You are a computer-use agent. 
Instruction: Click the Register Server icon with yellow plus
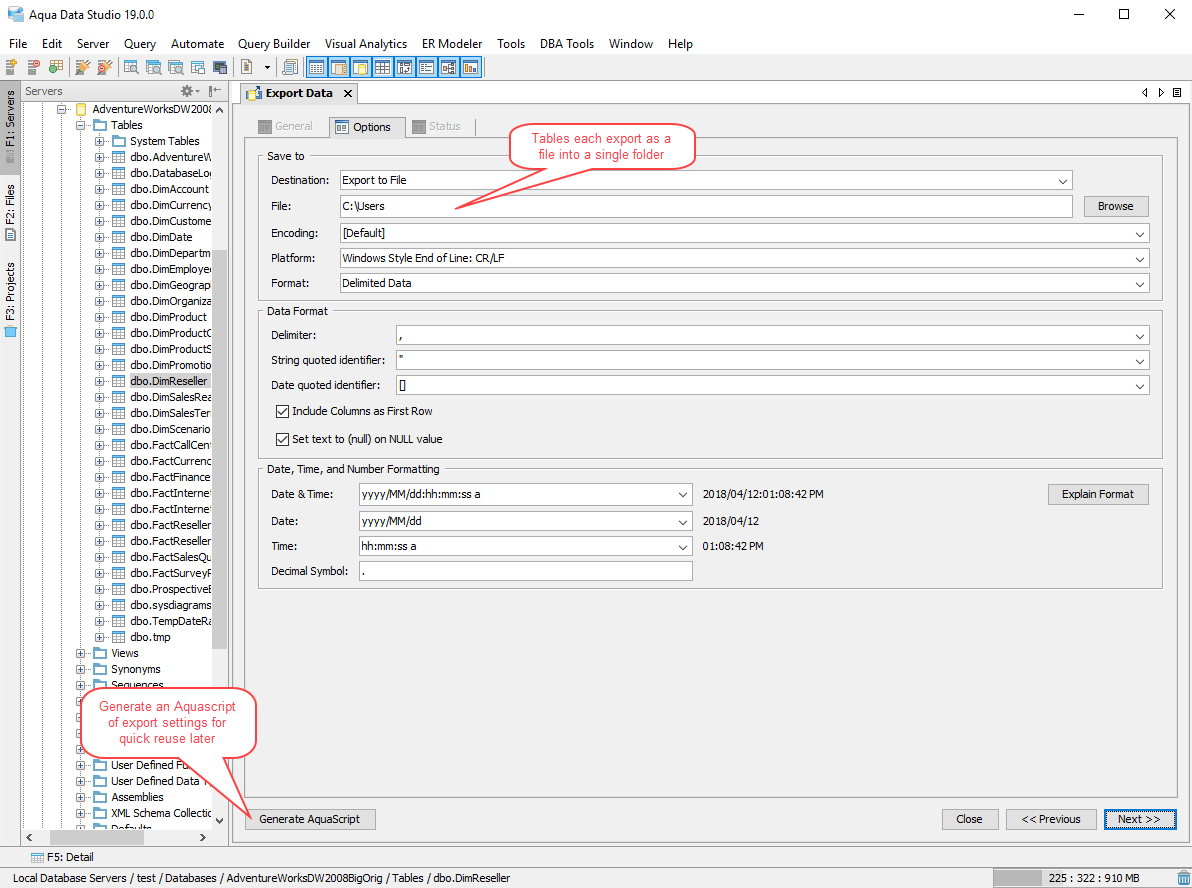(11, 68)
